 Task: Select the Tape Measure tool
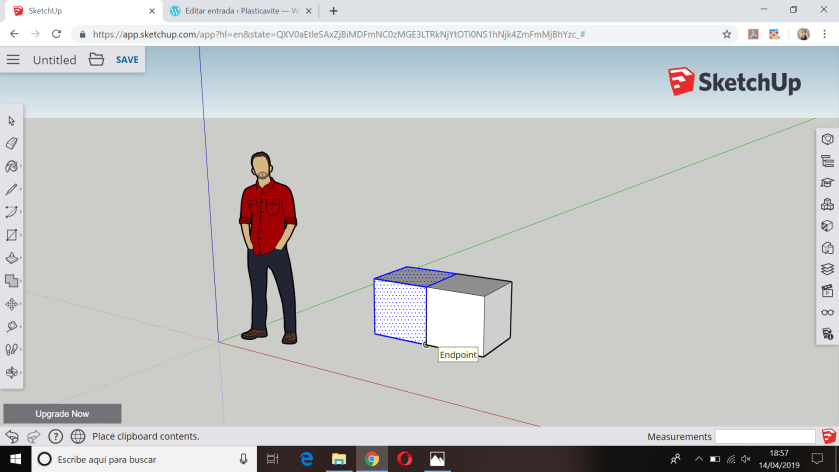coord(12,327)
